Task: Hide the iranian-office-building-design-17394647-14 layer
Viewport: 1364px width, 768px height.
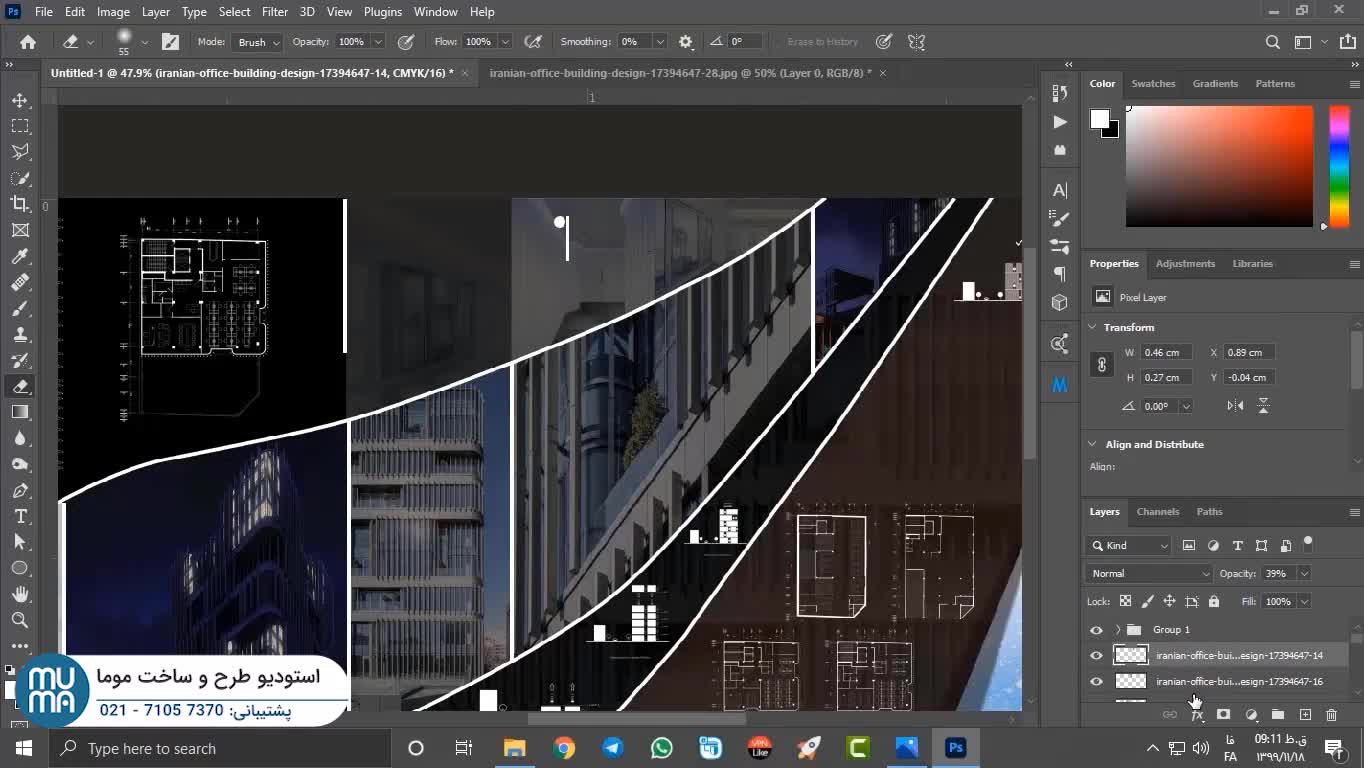Action: 1096,656
